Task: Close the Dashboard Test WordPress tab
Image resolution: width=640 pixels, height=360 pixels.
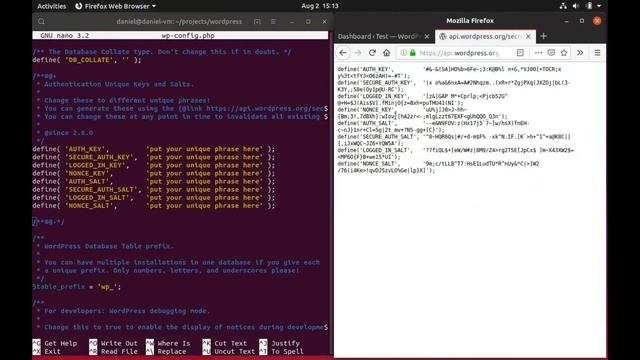Action: coord(427,36)
